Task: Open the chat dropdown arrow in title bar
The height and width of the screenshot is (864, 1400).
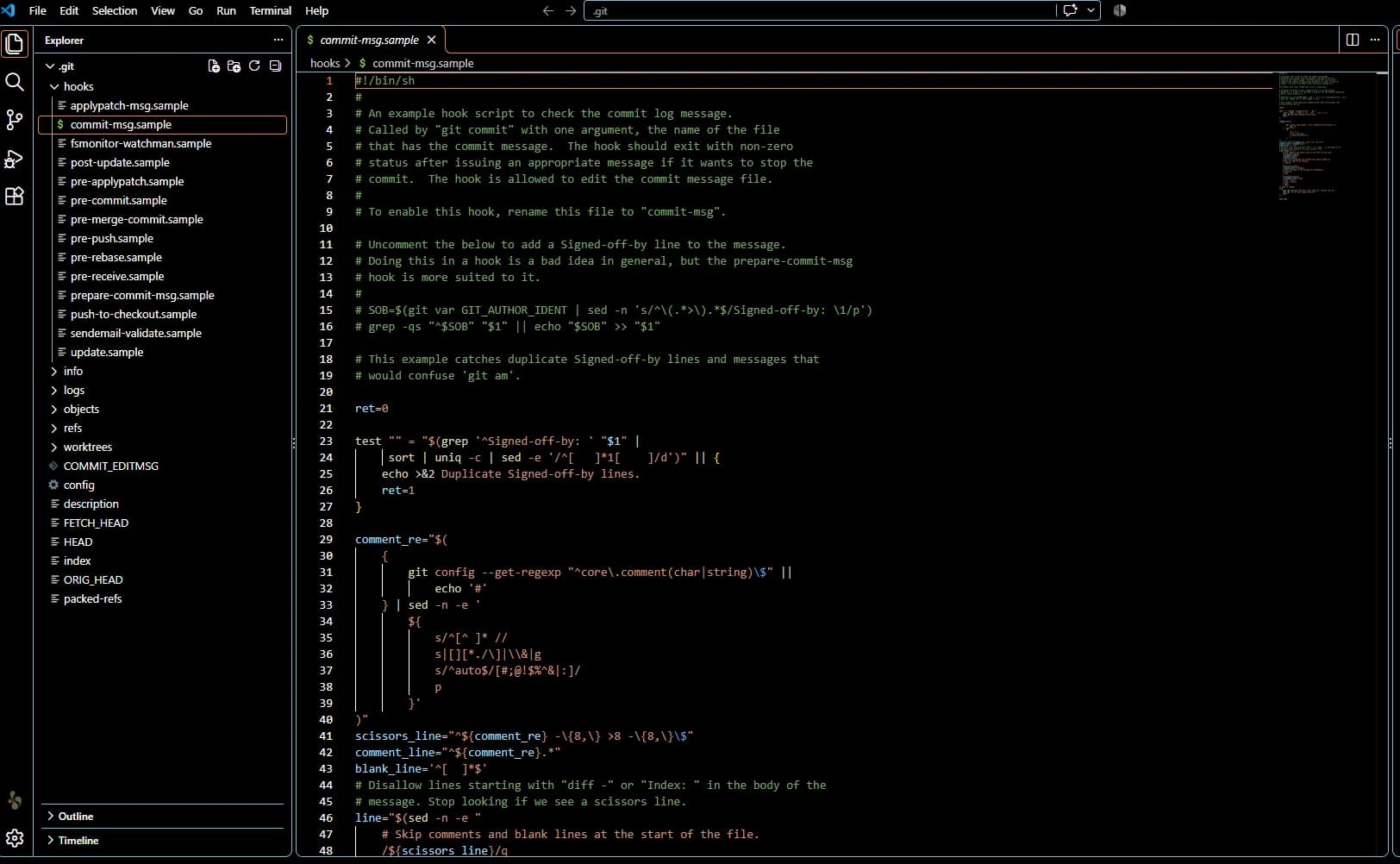Action: click(x=1091, y=10)
